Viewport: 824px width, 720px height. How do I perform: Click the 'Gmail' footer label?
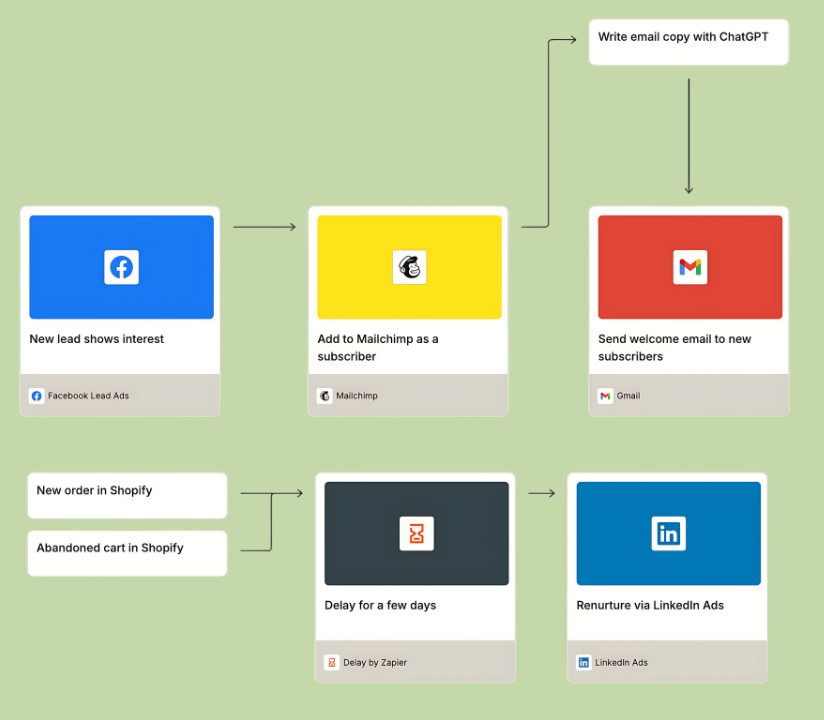click(629, 396)
